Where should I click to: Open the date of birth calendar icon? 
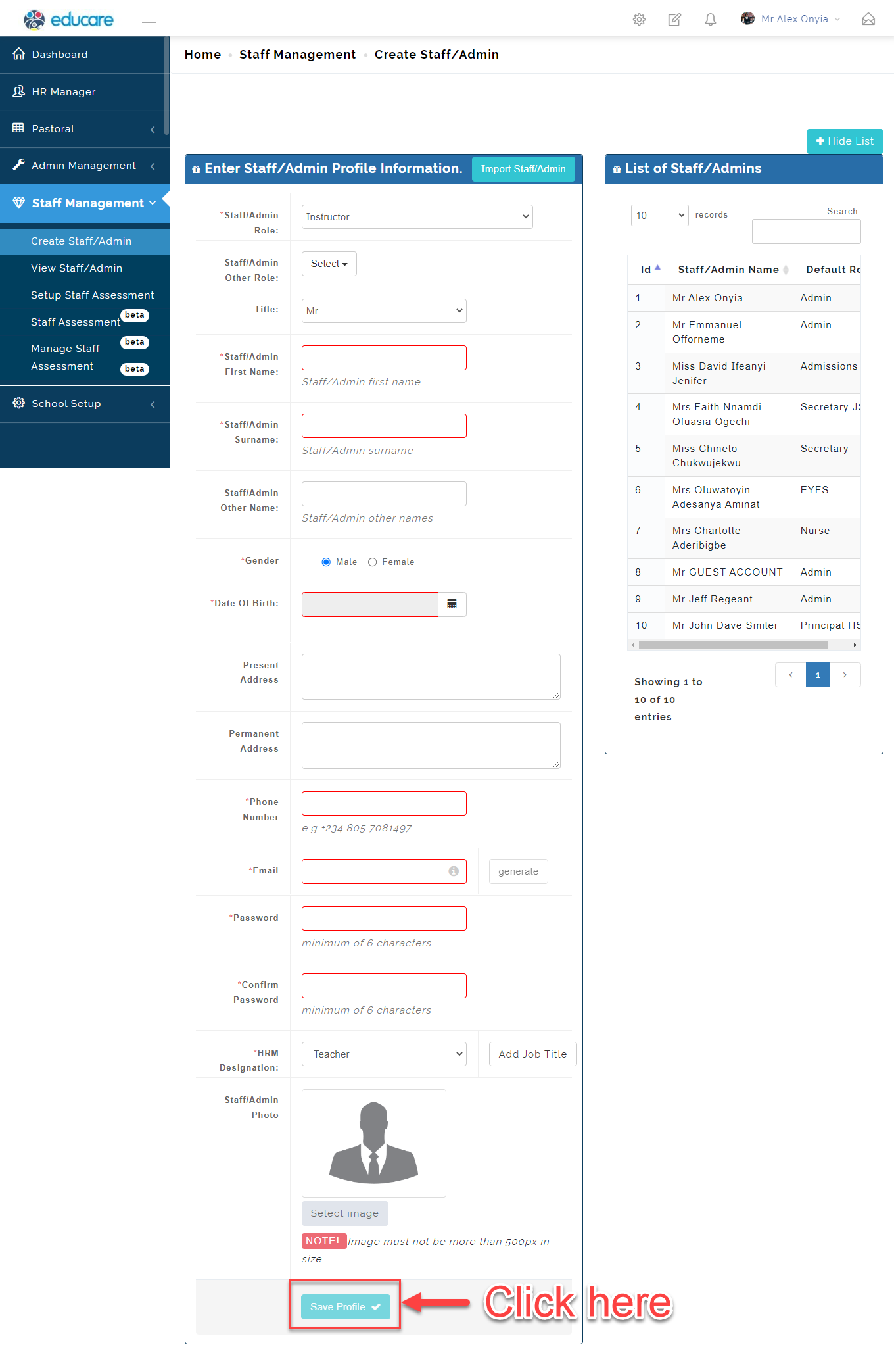tap(452, 604)
